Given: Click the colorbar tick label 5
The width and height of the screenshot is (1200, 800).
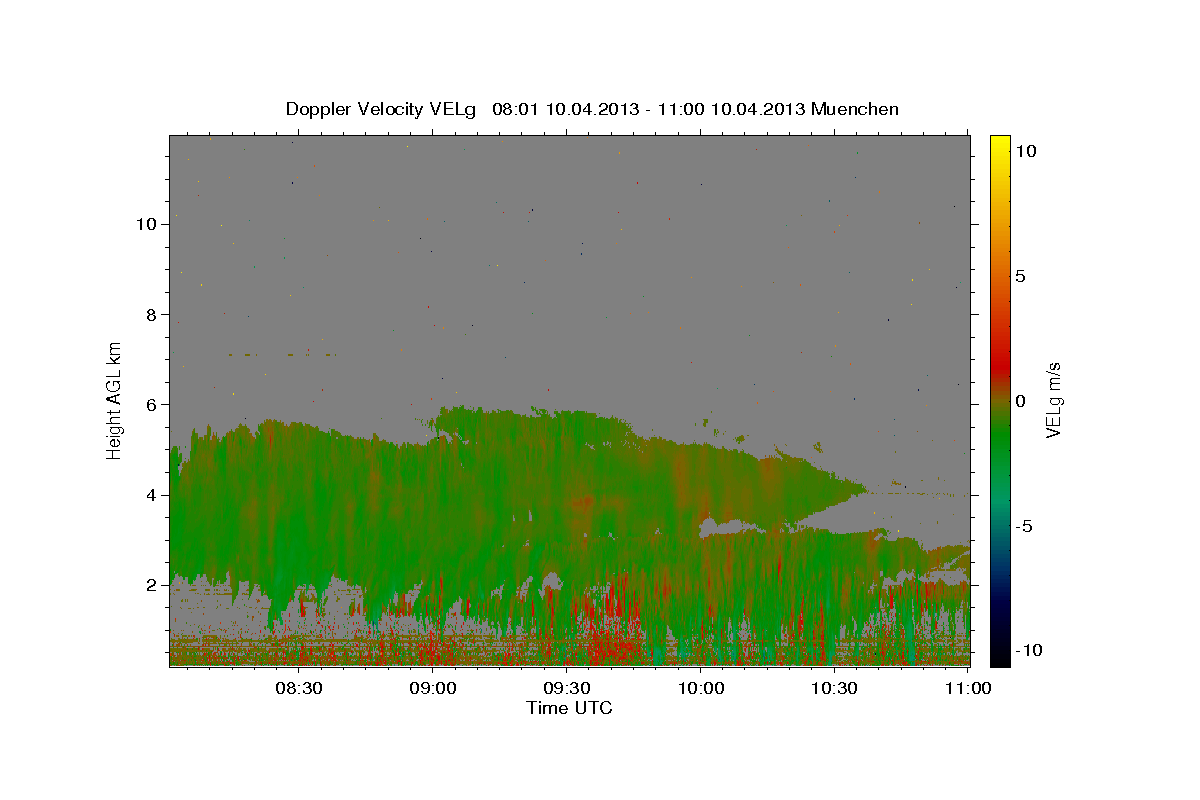Looking at the screenshot, I should coord(1020,276).
